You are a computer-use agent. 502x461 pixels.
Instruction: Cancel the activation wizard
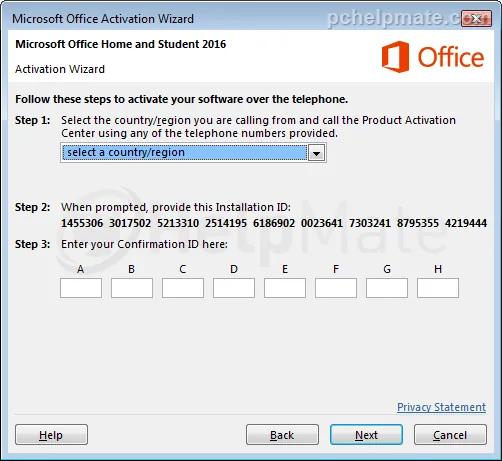click(x=450, y=435)
